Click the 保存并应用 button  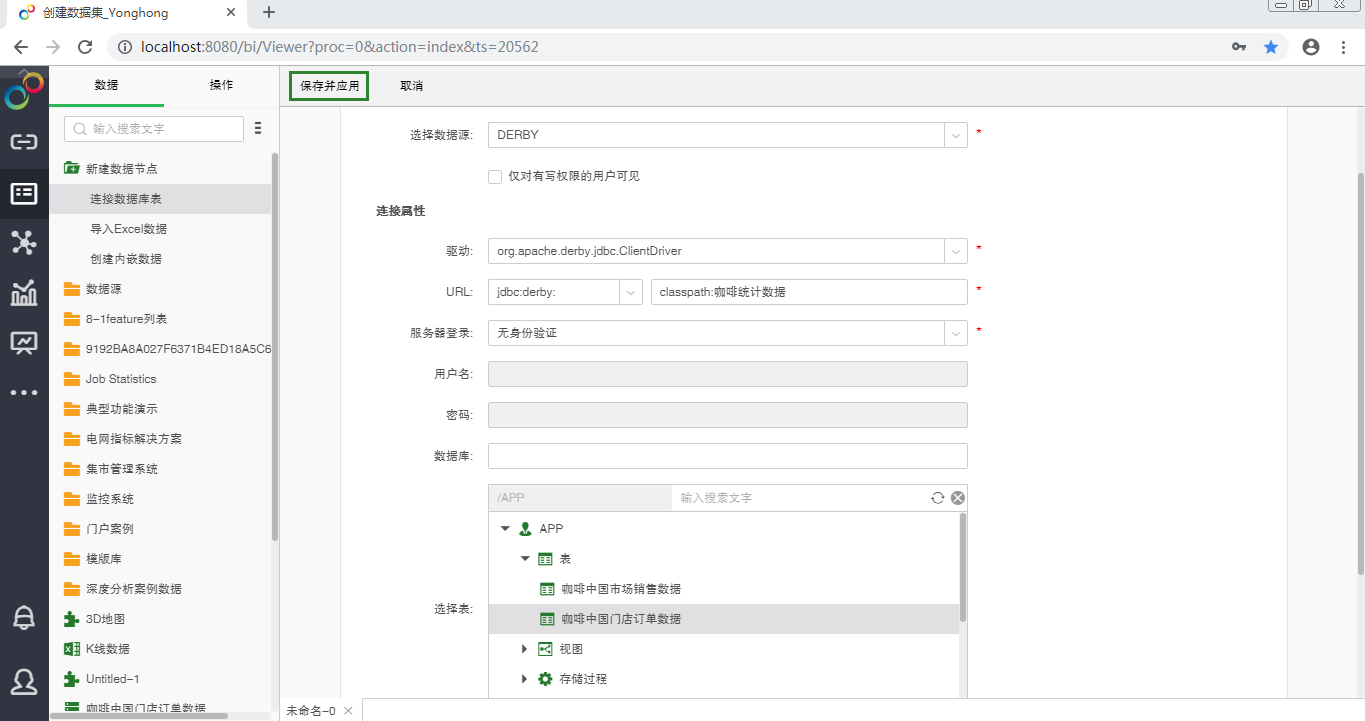[328, 86]
